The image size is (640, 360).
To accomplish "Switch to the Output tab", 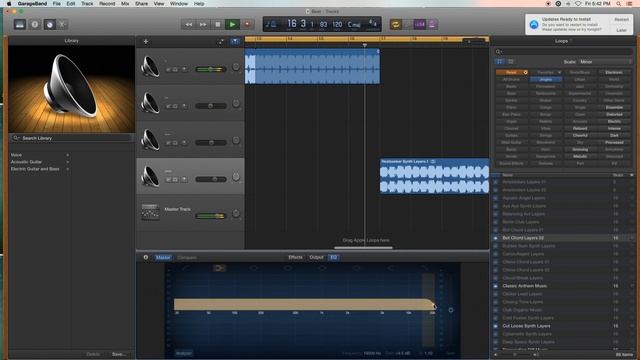I will click(x=316, y=258).
